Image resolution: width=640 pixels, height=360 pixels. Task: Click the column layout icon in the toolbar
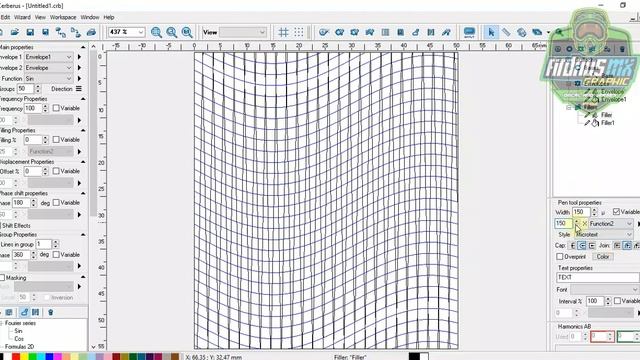(x=385, y=32)
